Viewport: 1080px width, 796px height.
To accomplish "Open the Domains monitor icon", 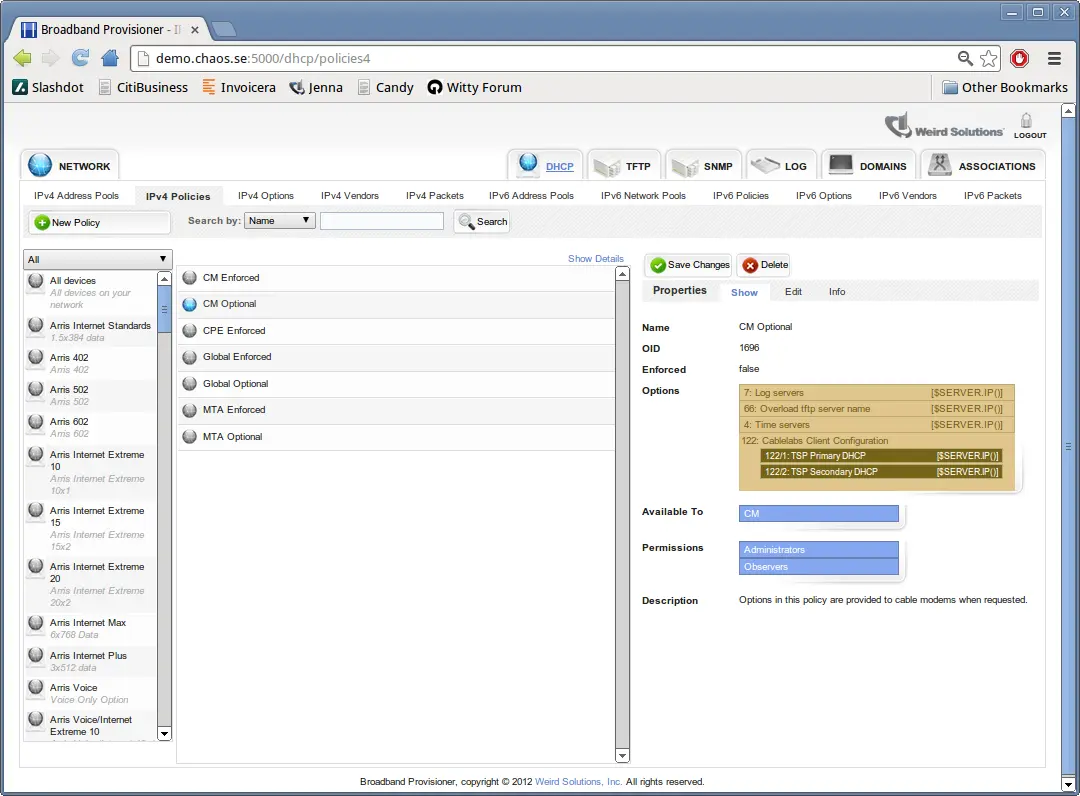I will click(840, 165).
